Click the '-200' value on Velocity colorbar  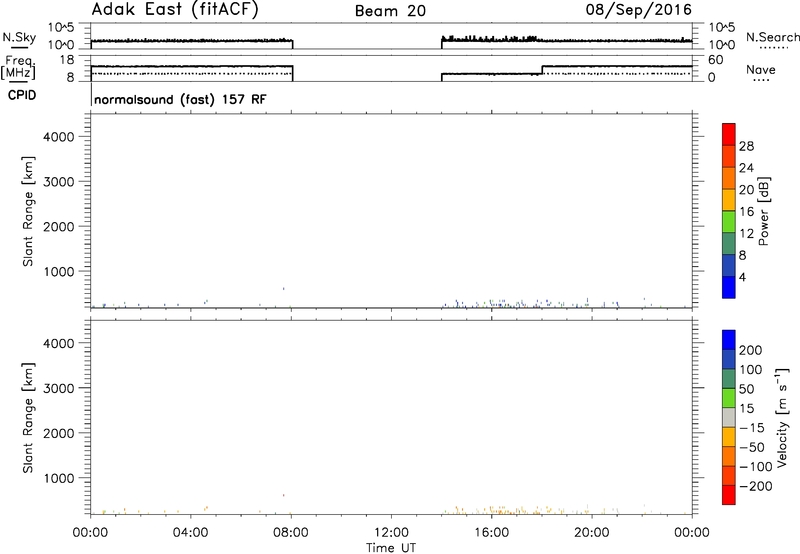tap(756, 486)
